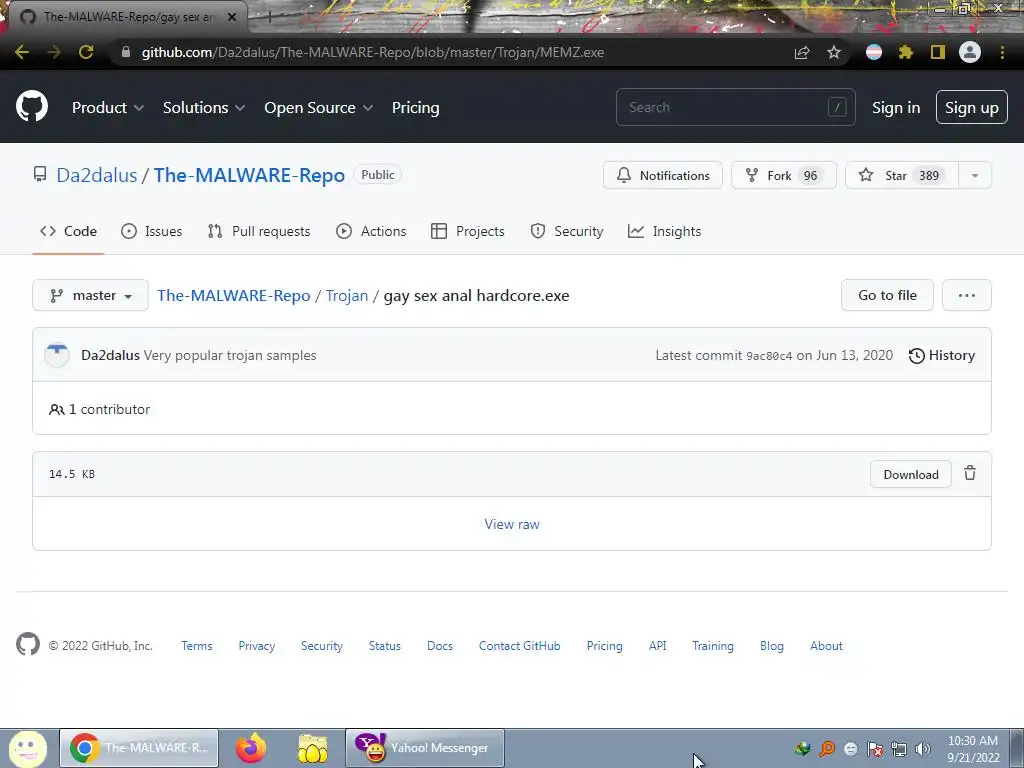Star the repository
The width and height of the screenshot is (1024, 768).
(902, 176)
